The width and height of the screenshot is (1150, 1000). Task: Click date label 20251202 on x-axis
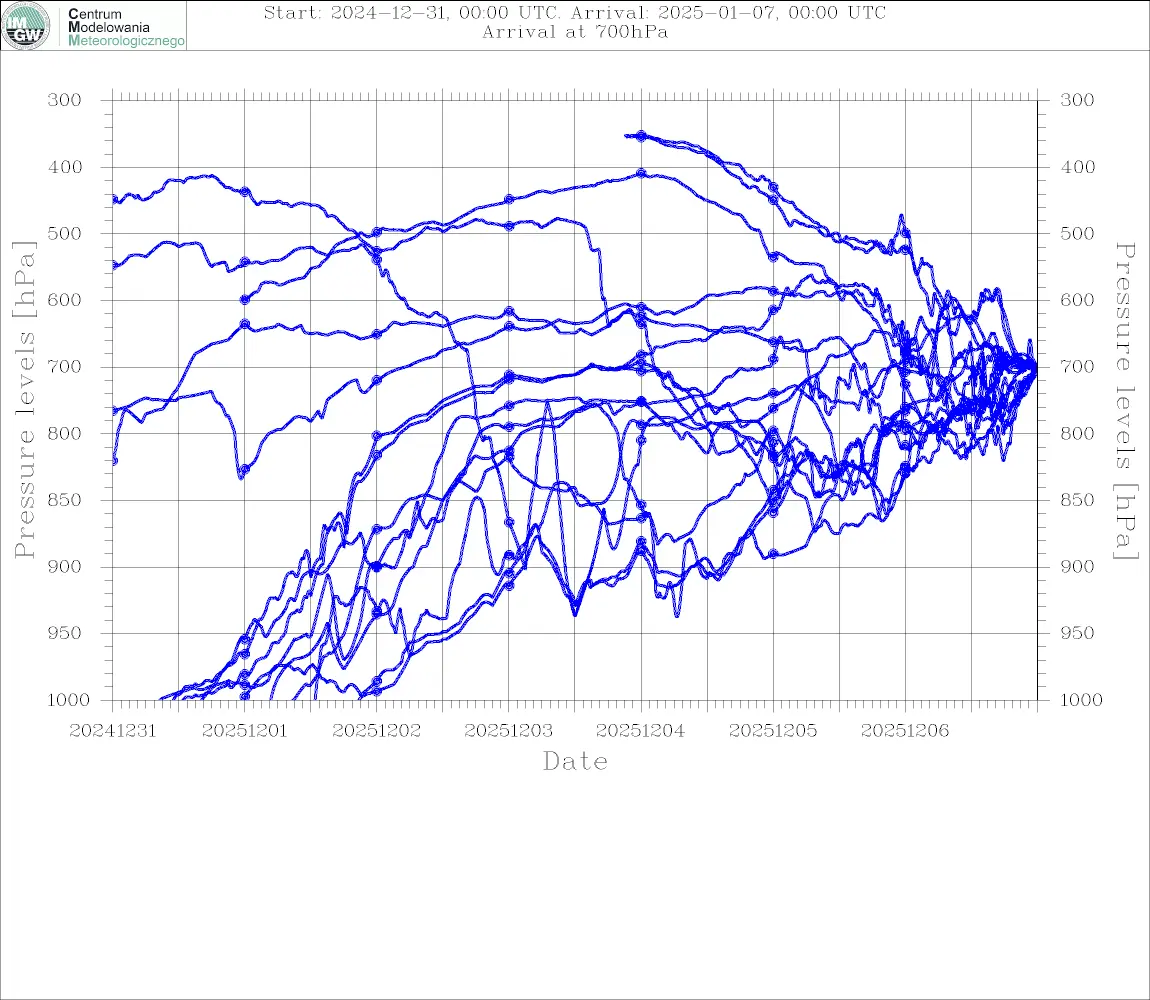pyautogui.click(x=376, y=731)
